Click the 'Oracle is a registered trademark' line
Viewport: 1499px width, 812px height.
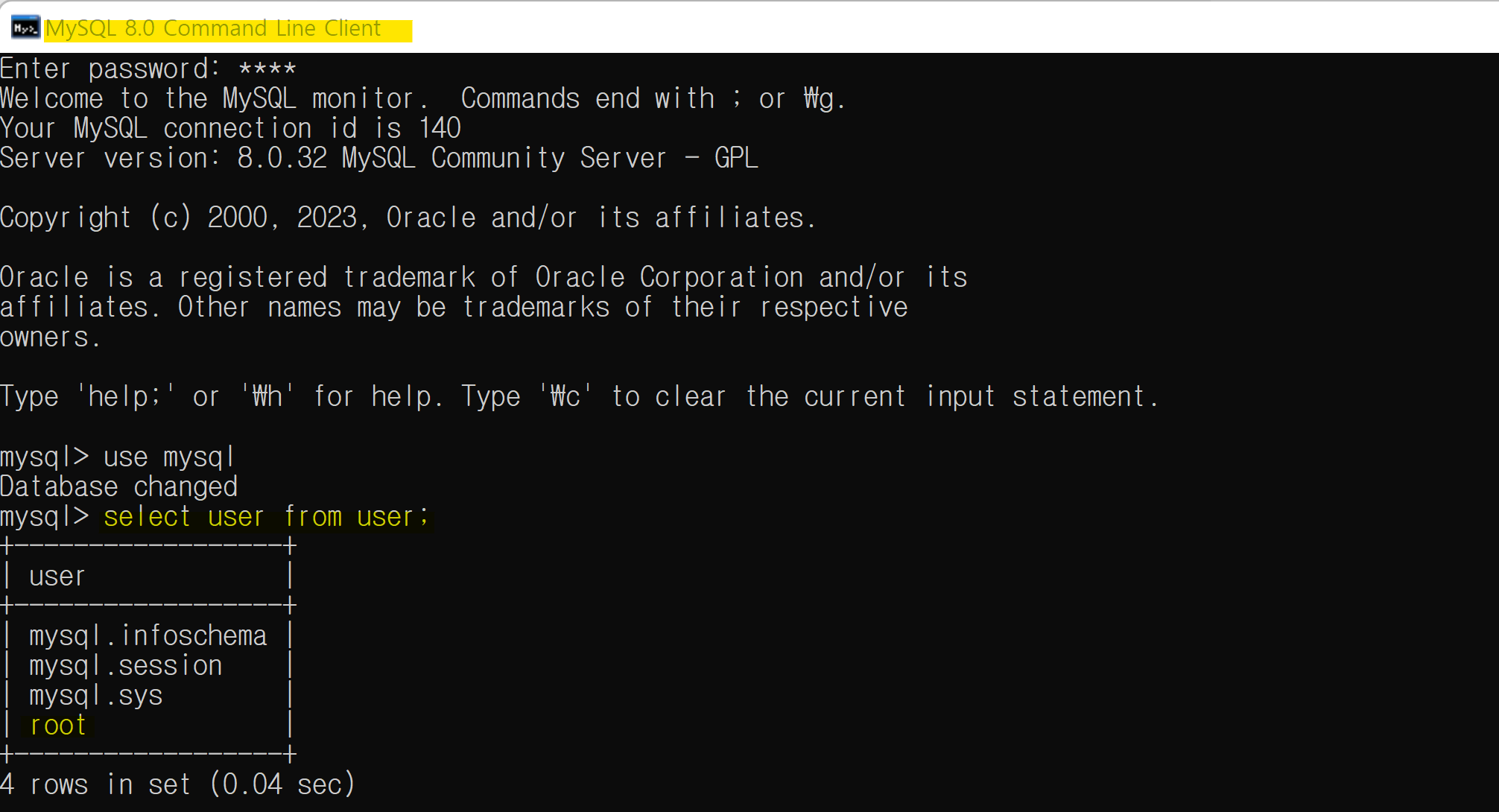[x=484, y=277]
